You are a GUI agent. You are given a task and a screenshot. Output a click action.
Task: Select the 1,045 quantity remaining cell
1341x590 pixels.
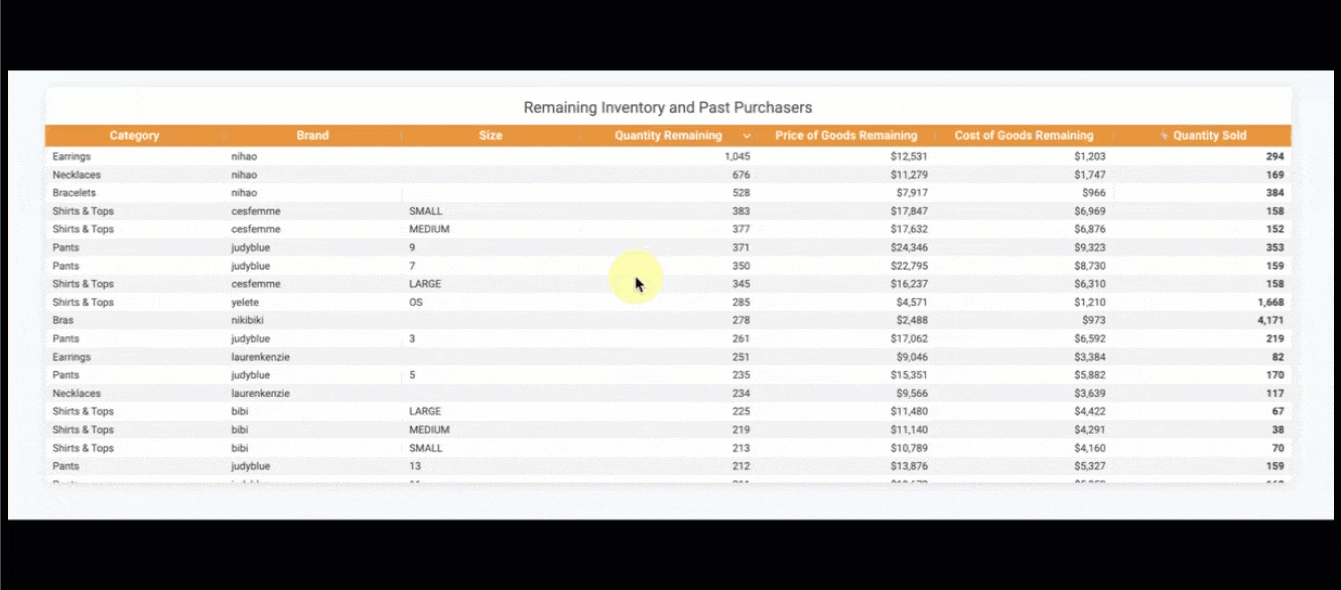[x=736, y=157]
